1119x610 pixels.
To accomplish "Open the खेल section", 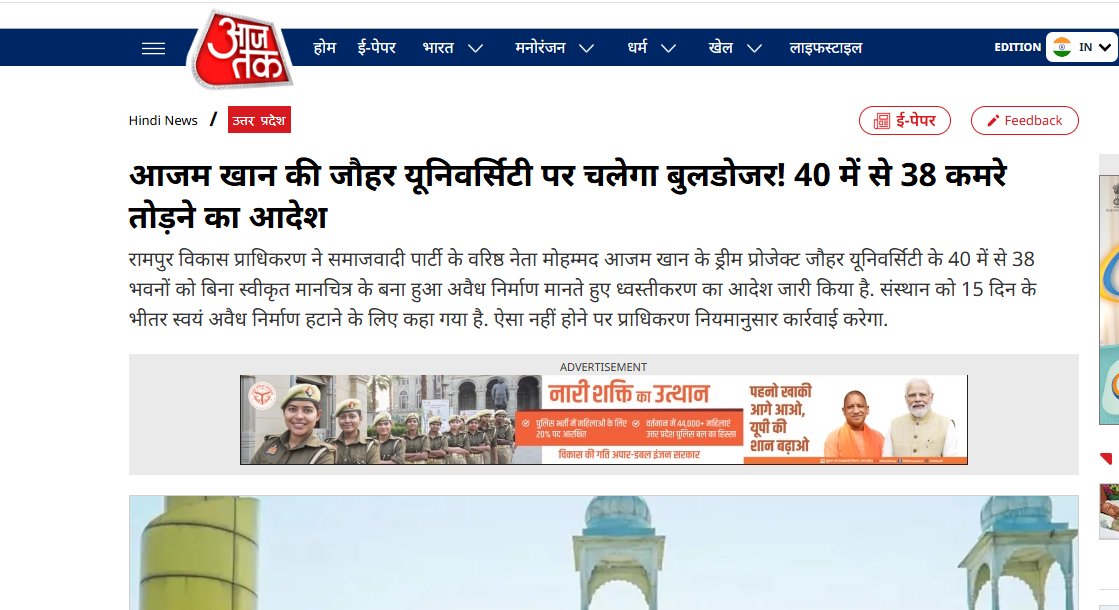I will pyautogui.click(x=721, y=48).
